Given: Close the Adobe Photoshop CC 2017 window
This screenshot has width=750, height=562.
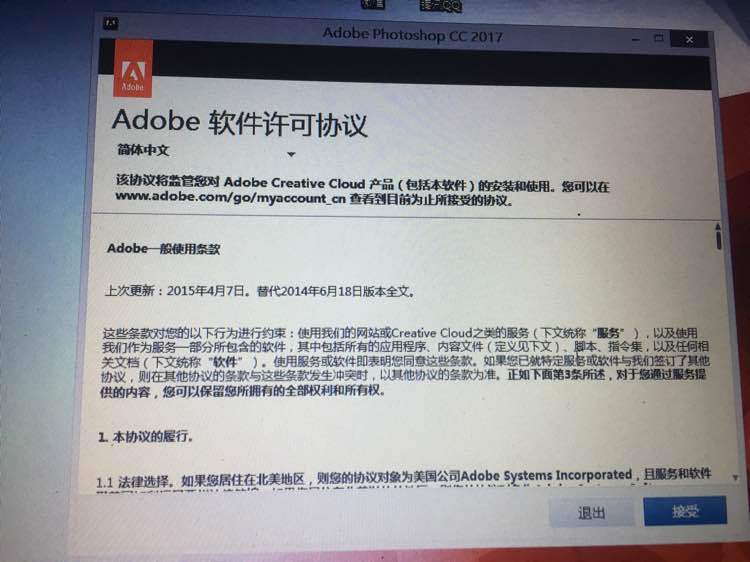Looking at the screenshot, I should [689, 40].
